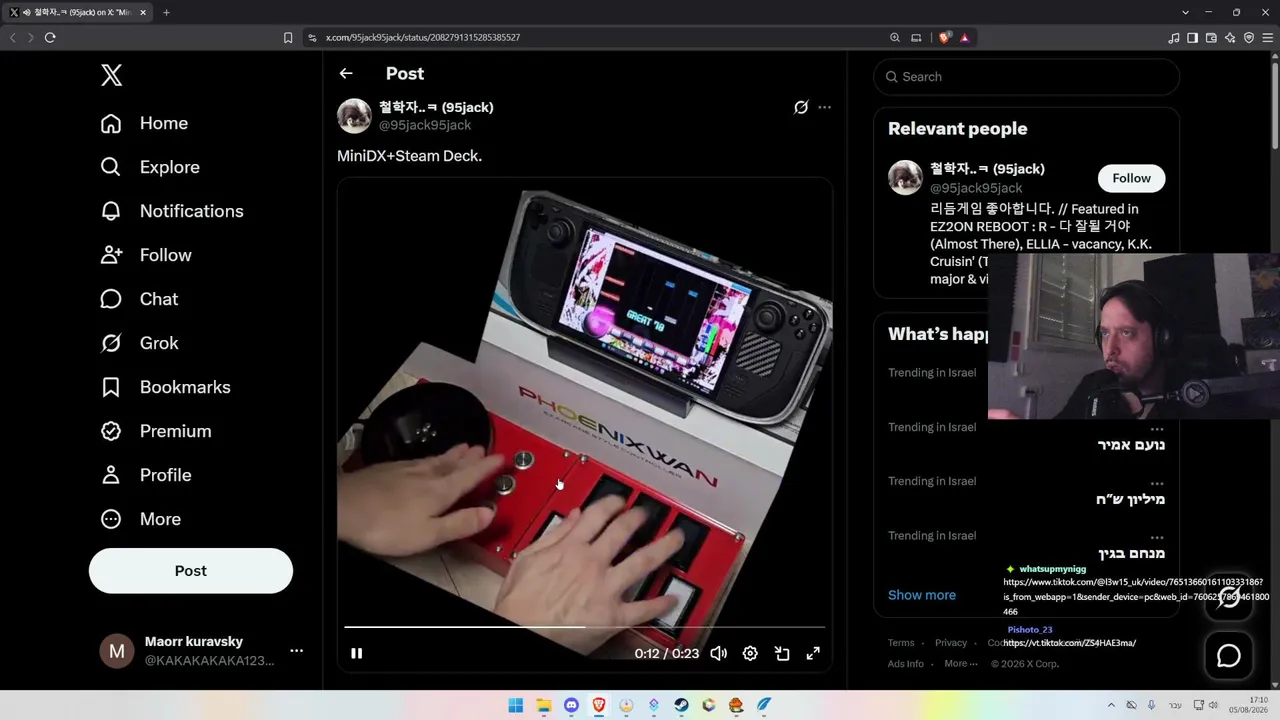1280x720 pixels.
Task: Open the post author's avatar
Action: point(354,116)
